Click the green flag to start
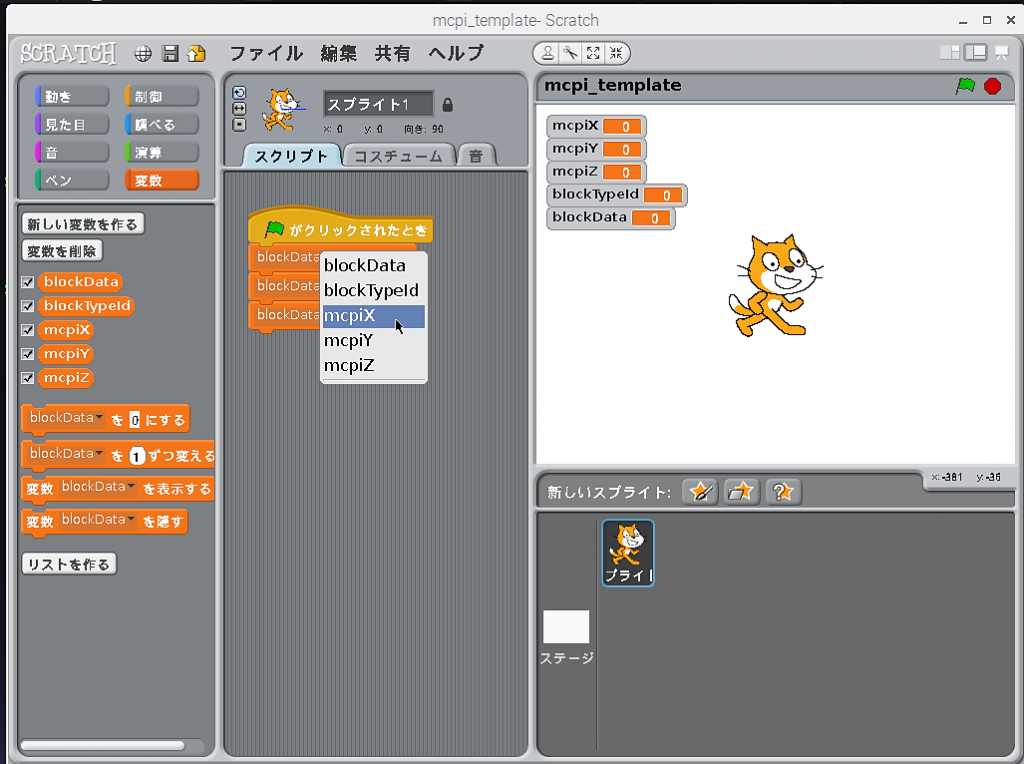1024x764 pixels. [x=965, y=86]
